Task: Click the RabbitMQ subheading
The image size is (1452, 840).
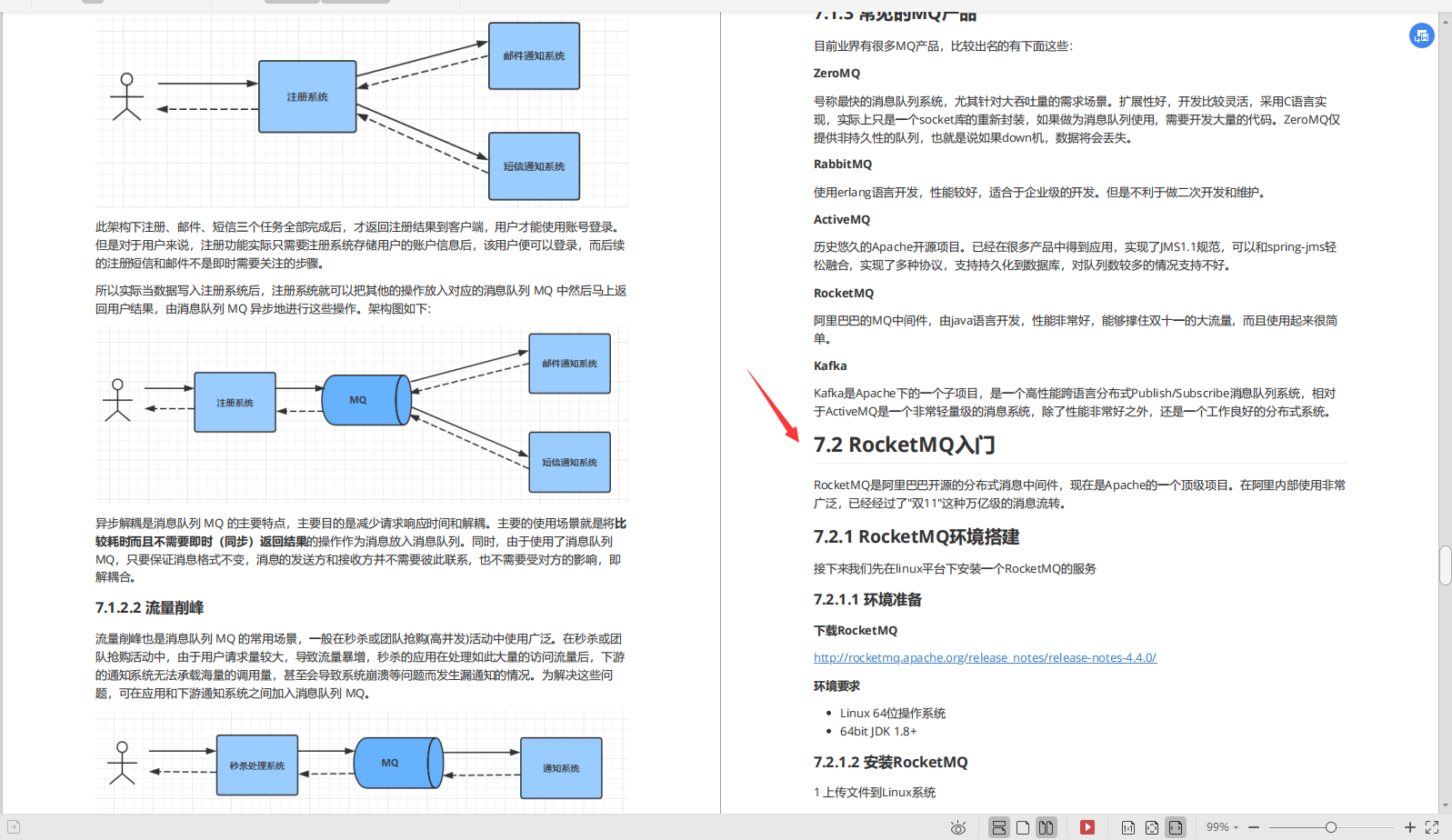Action: (843, 164)
